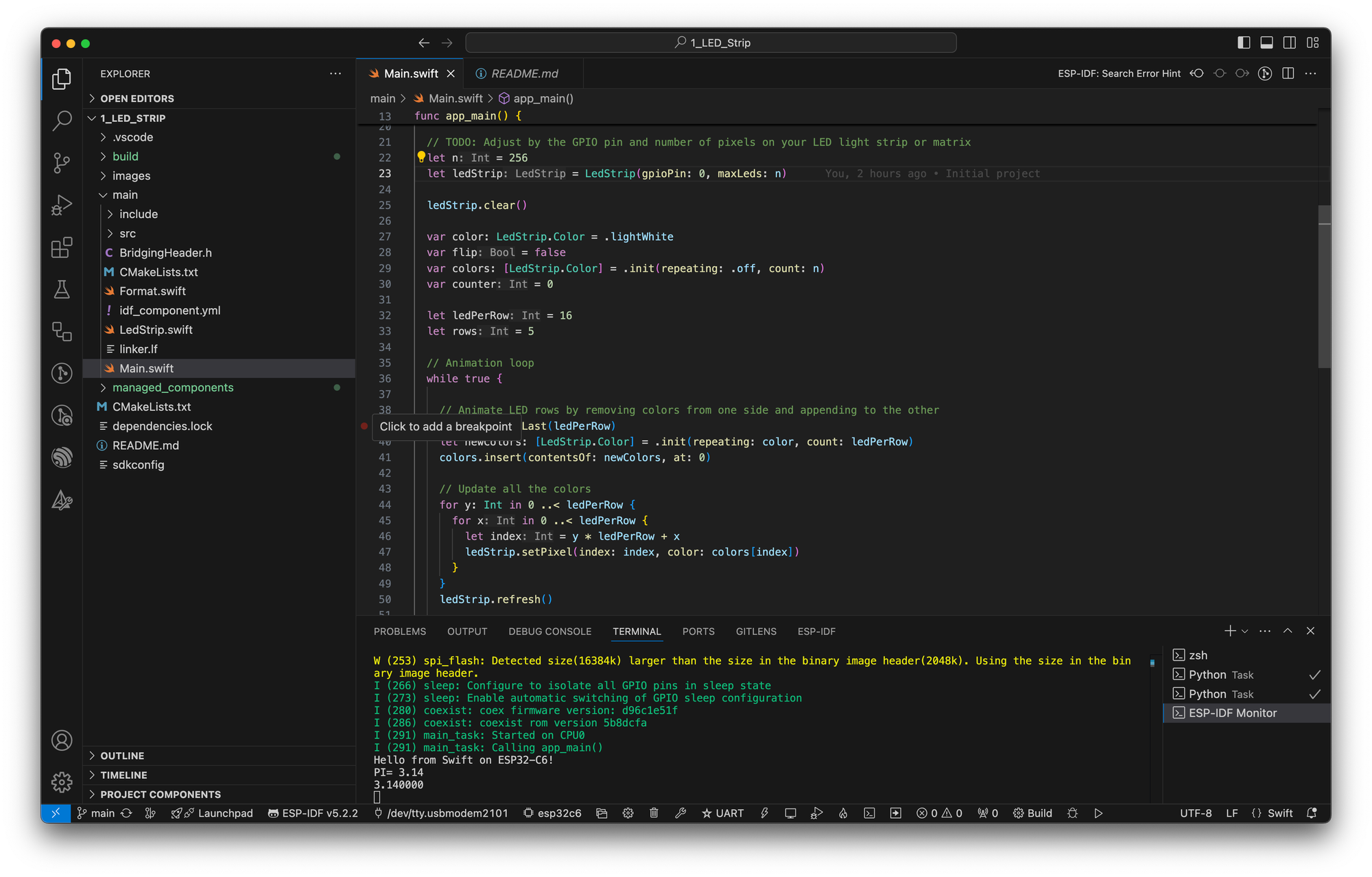Image resolution: width=1372 pixels, height=877 pixels.
Task: Switch to the README.md editor tab
Action: tap(524, 73)
